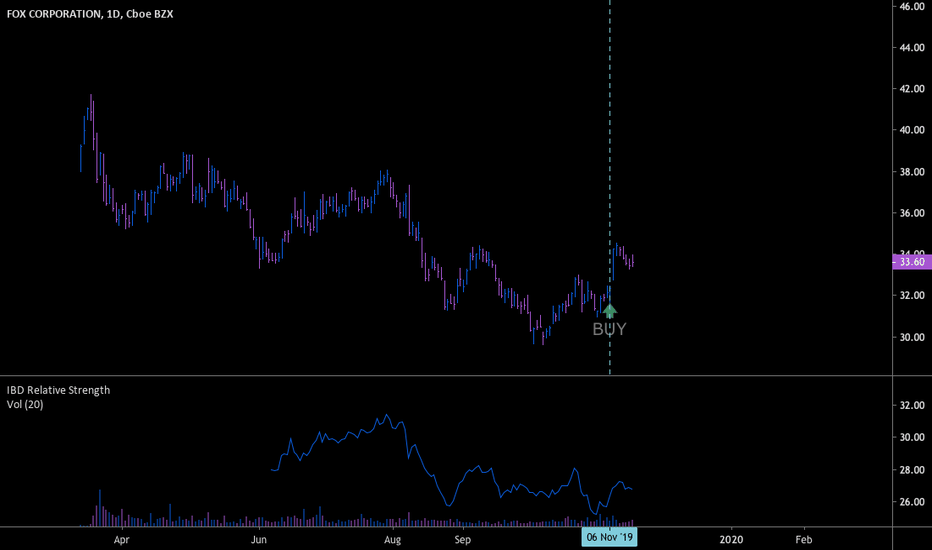Click the 38.00 price axis label
The height and width of the screenshot is (550, 932).
click(x=912, y=172)
